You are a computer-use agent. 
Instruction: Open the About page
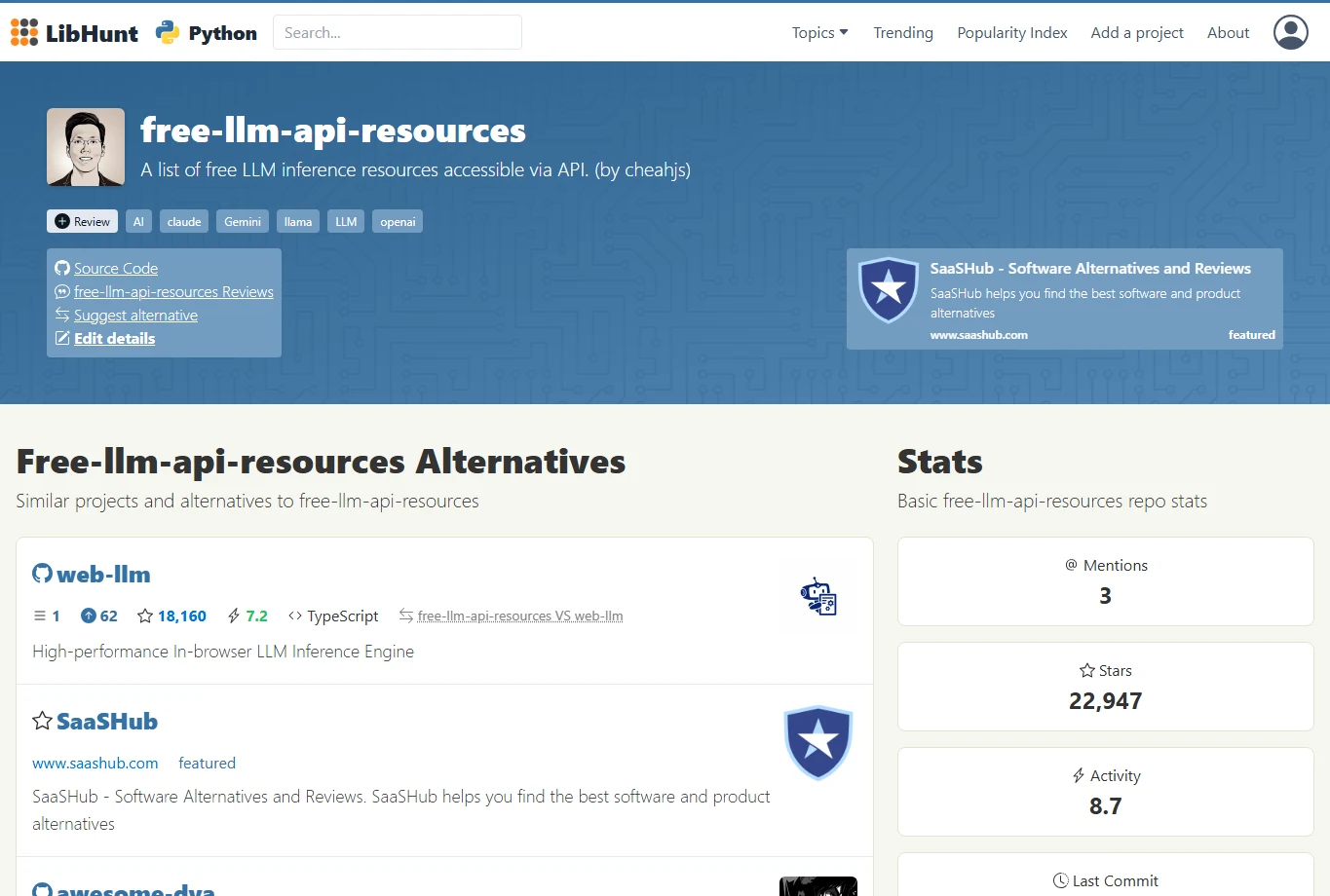pos(1228,32)
